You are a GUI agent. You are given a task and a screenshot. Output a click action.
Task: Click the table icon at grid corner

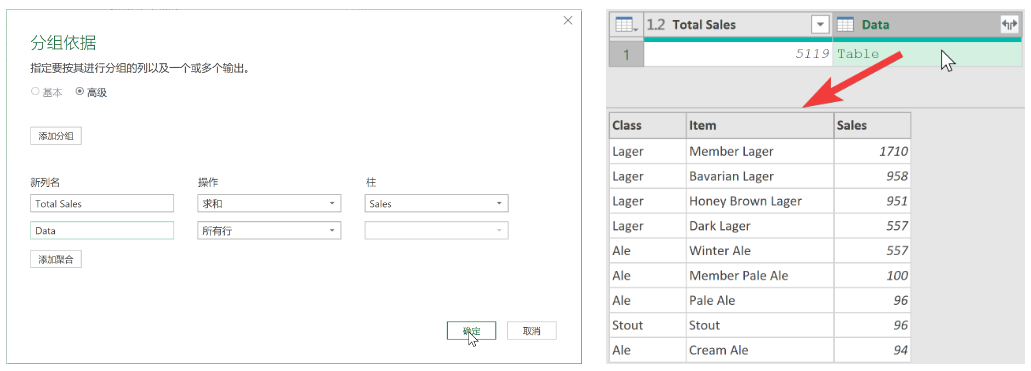625,25
